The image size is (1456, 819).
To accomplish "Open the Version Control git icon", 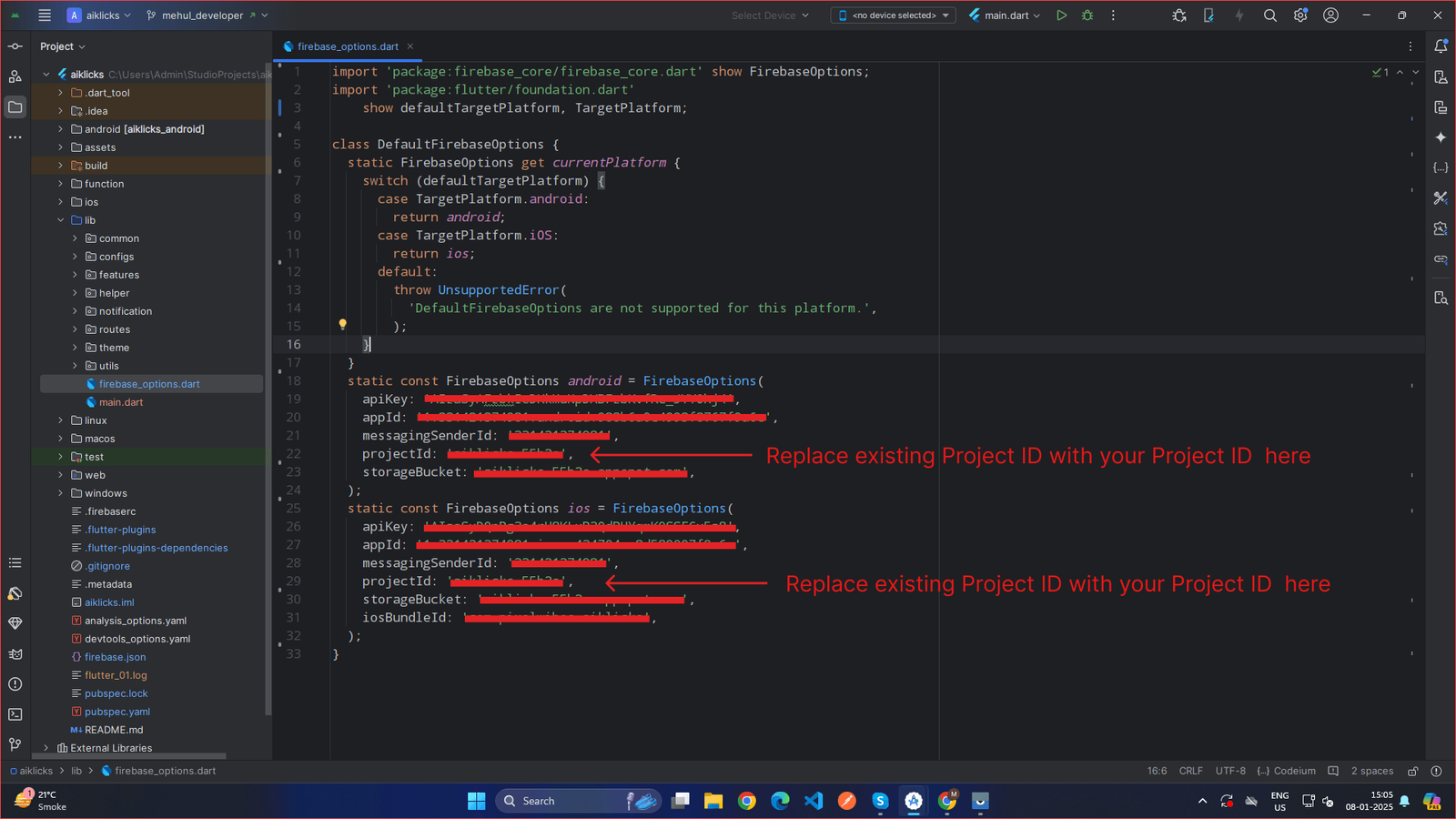I will [15, 744].
